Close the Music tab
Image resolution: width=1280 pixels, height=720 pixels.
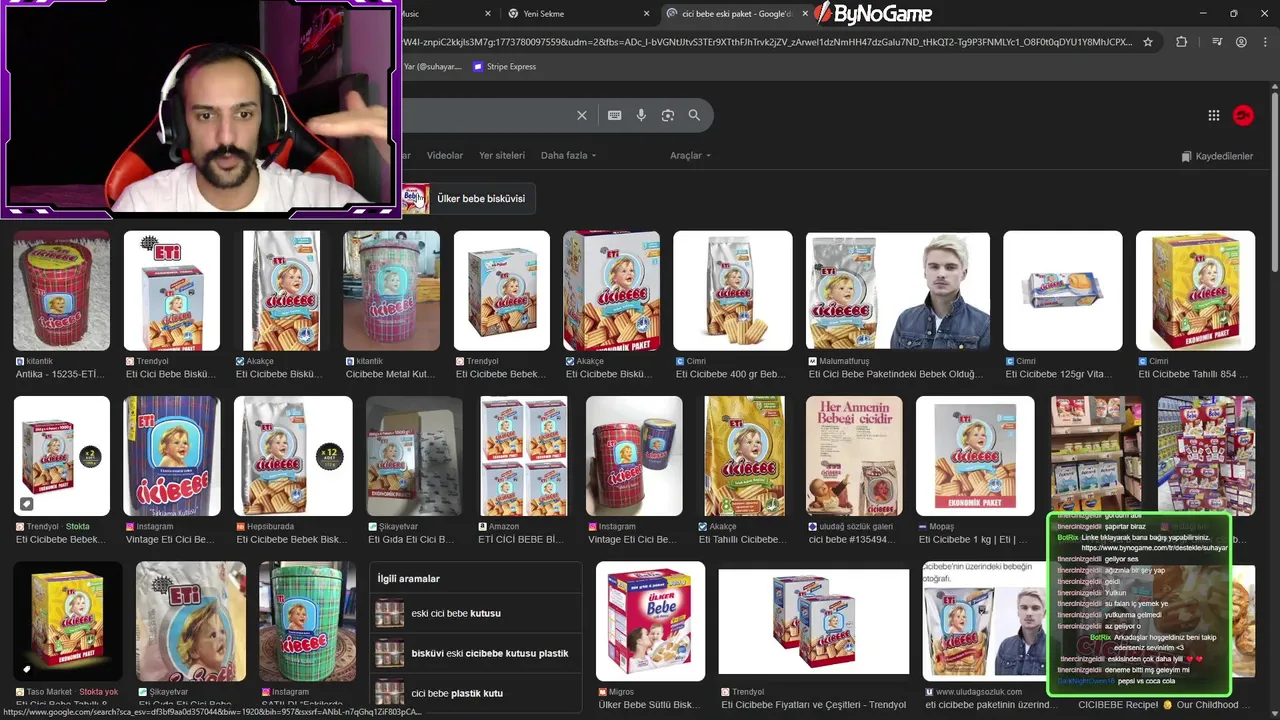[x=488, y=14]
